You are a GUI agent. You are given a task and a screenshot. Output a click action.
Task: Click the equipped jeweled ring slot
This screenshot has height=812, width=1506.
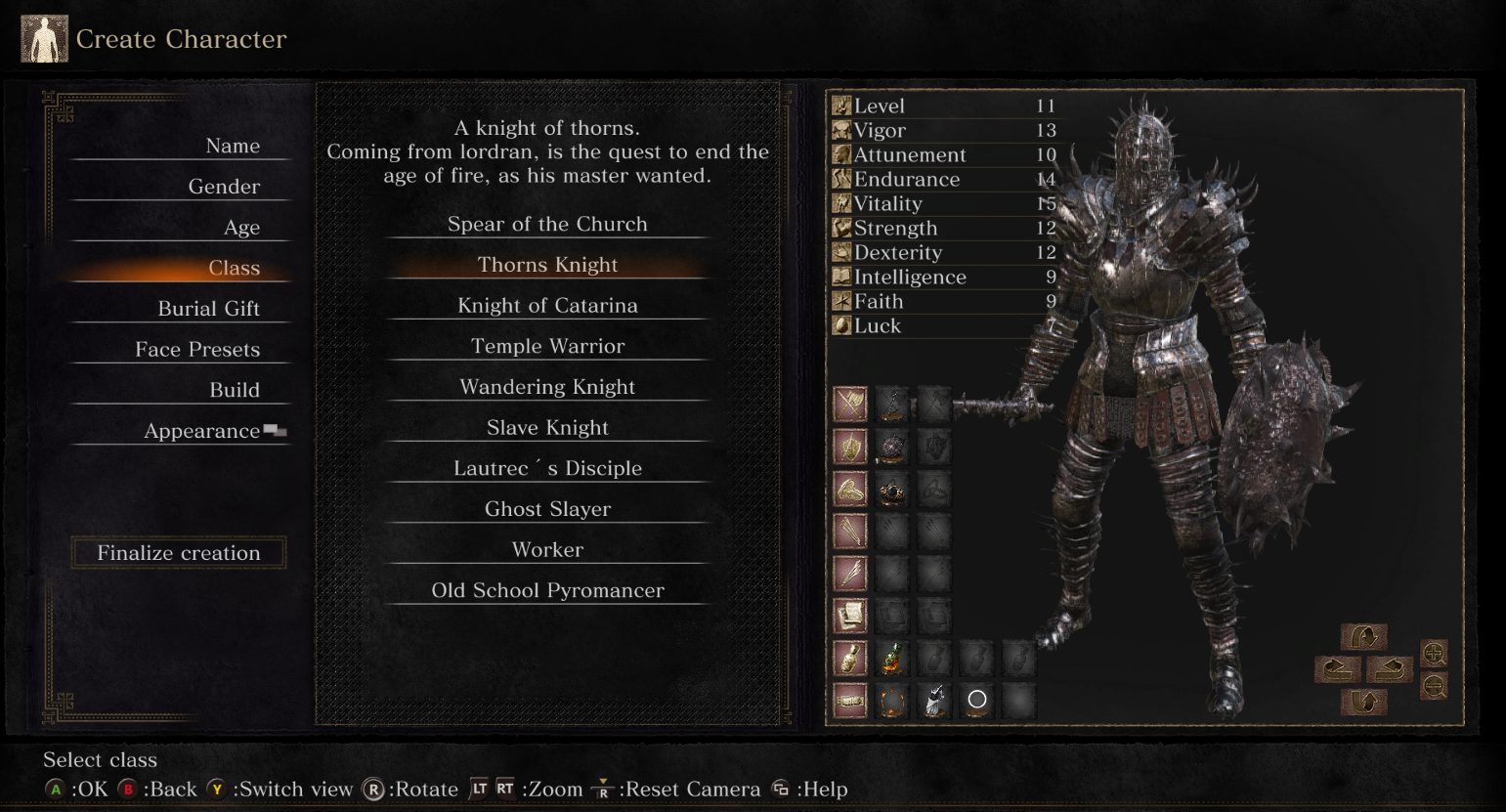point(891,489)
